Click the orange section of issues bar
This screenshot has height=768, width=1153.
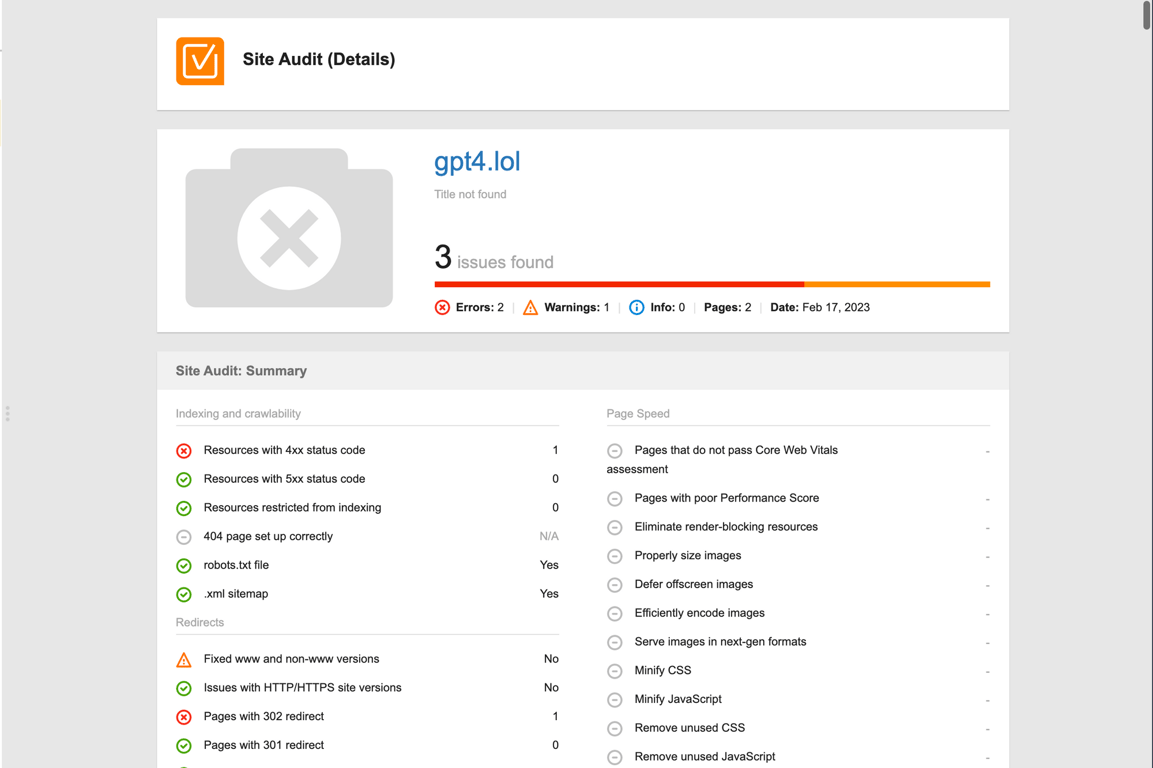[x=897, y=284]
